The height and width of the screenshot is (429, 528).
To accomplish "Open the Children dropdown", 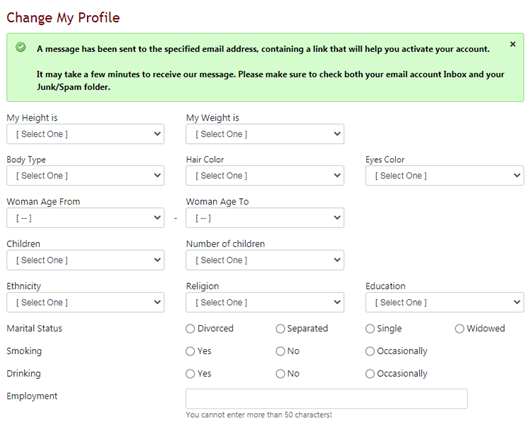I will (86, 260).
